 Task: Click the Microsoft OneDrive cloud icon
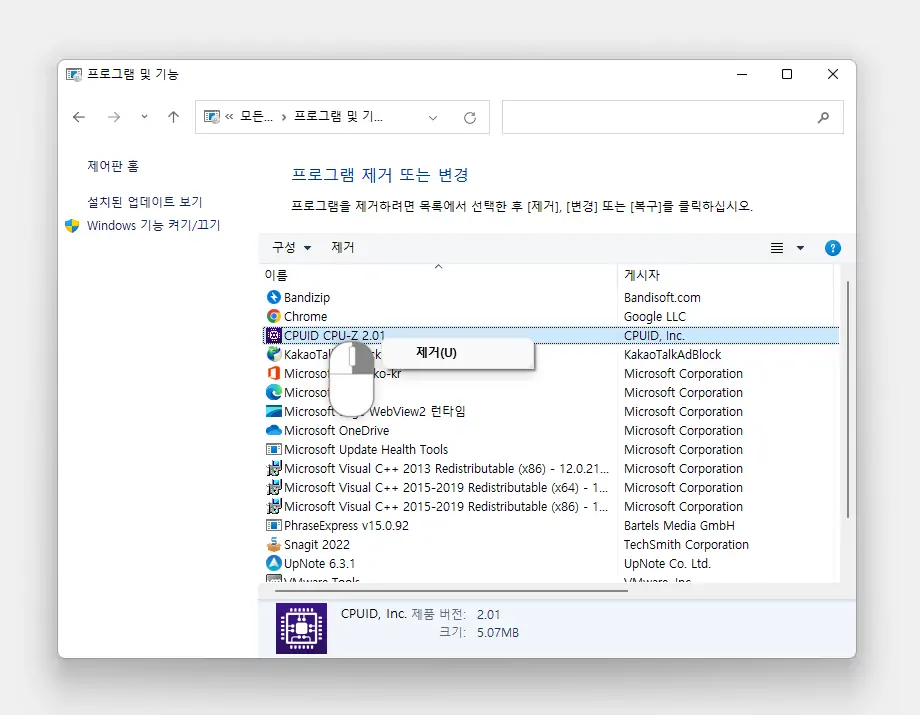tap(274, 431)
